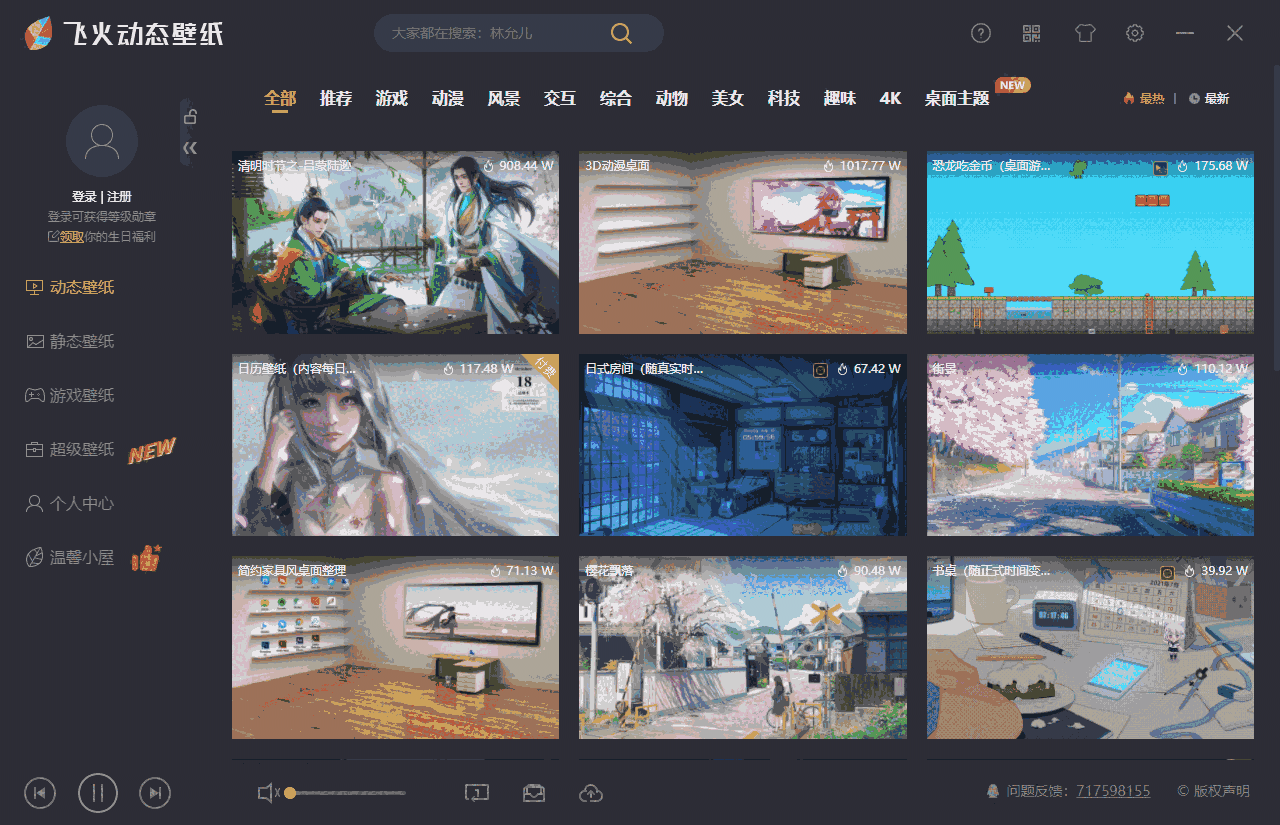Open 游戏壁纸 in sidebar
This screenshot has width=1280, height=825.
70,395
